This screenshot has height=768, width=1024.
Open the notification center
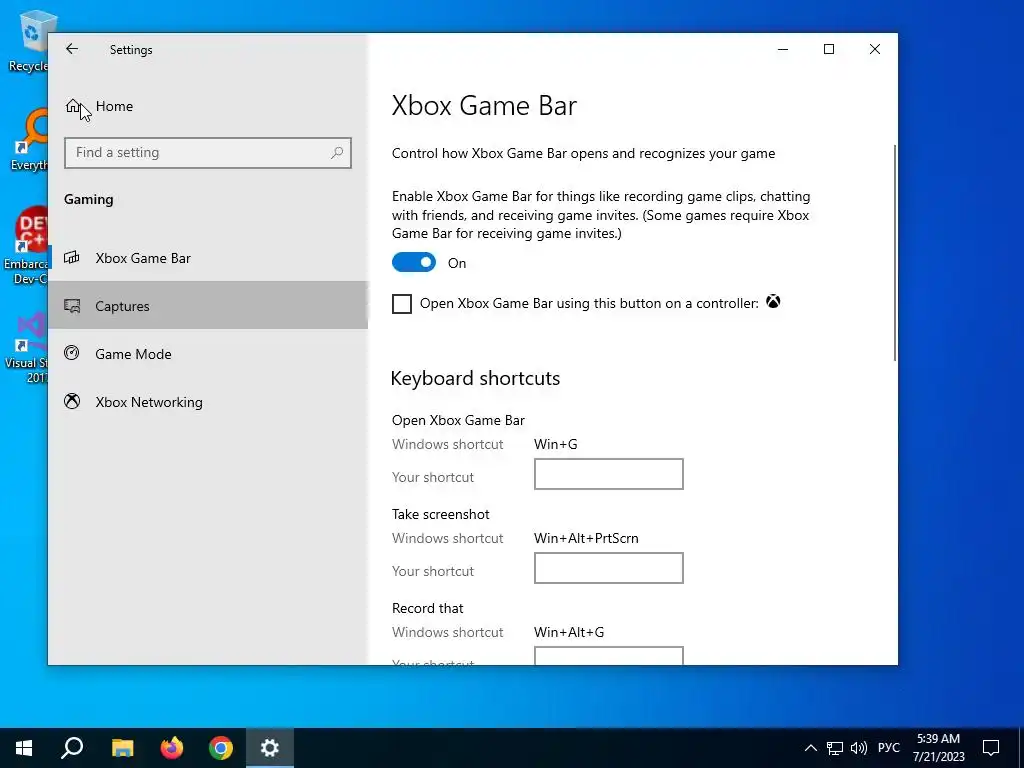pyautogui.click(x=991, y=748)
